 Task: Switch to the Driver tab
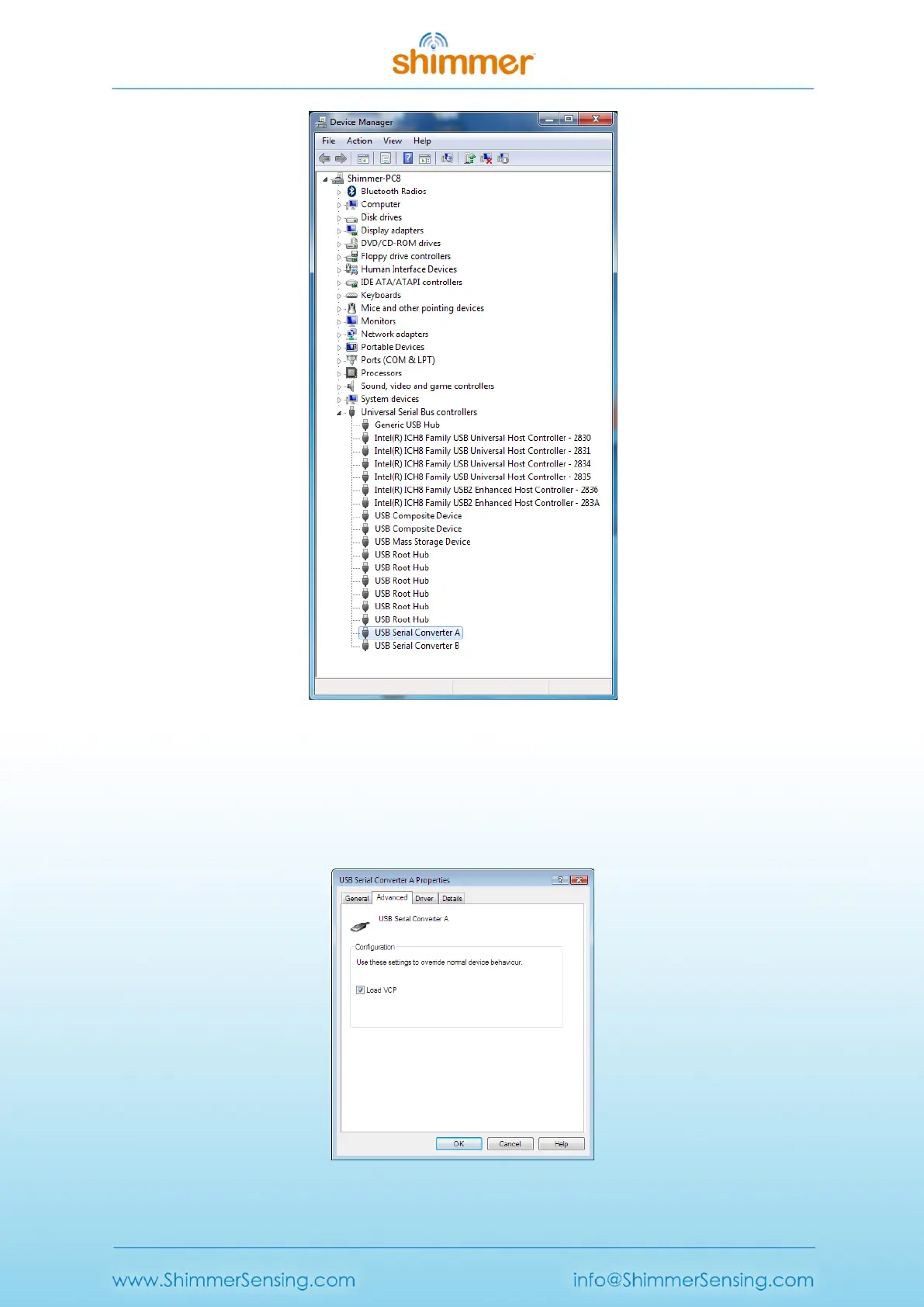[x=424, y=898]
